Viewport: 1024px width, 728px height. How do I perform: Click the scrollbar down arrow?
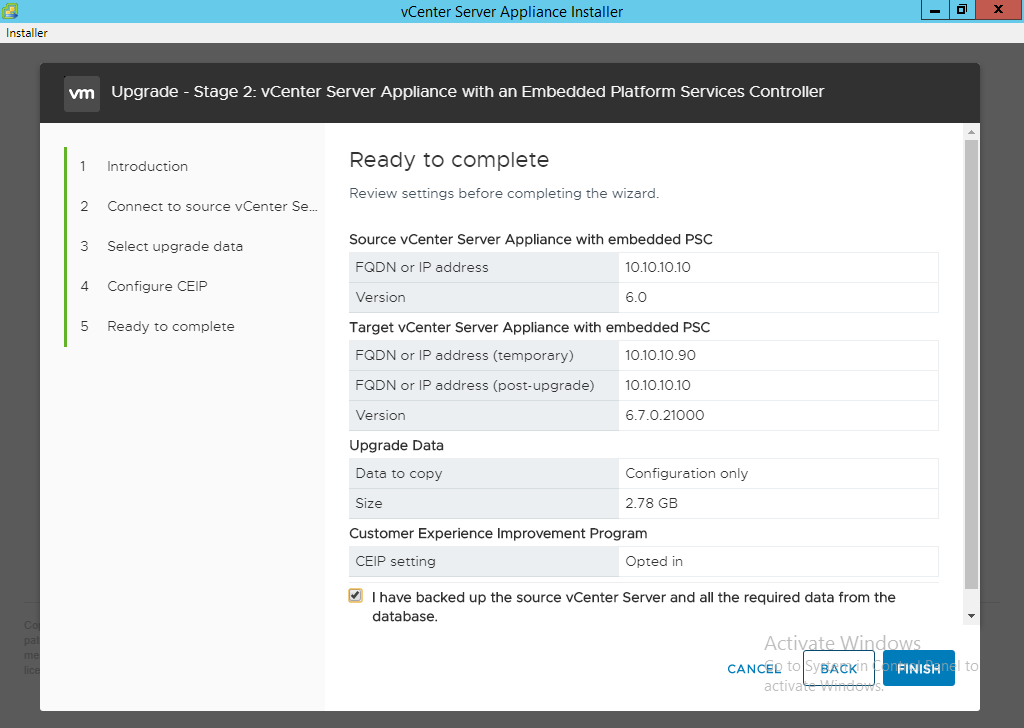971,616
